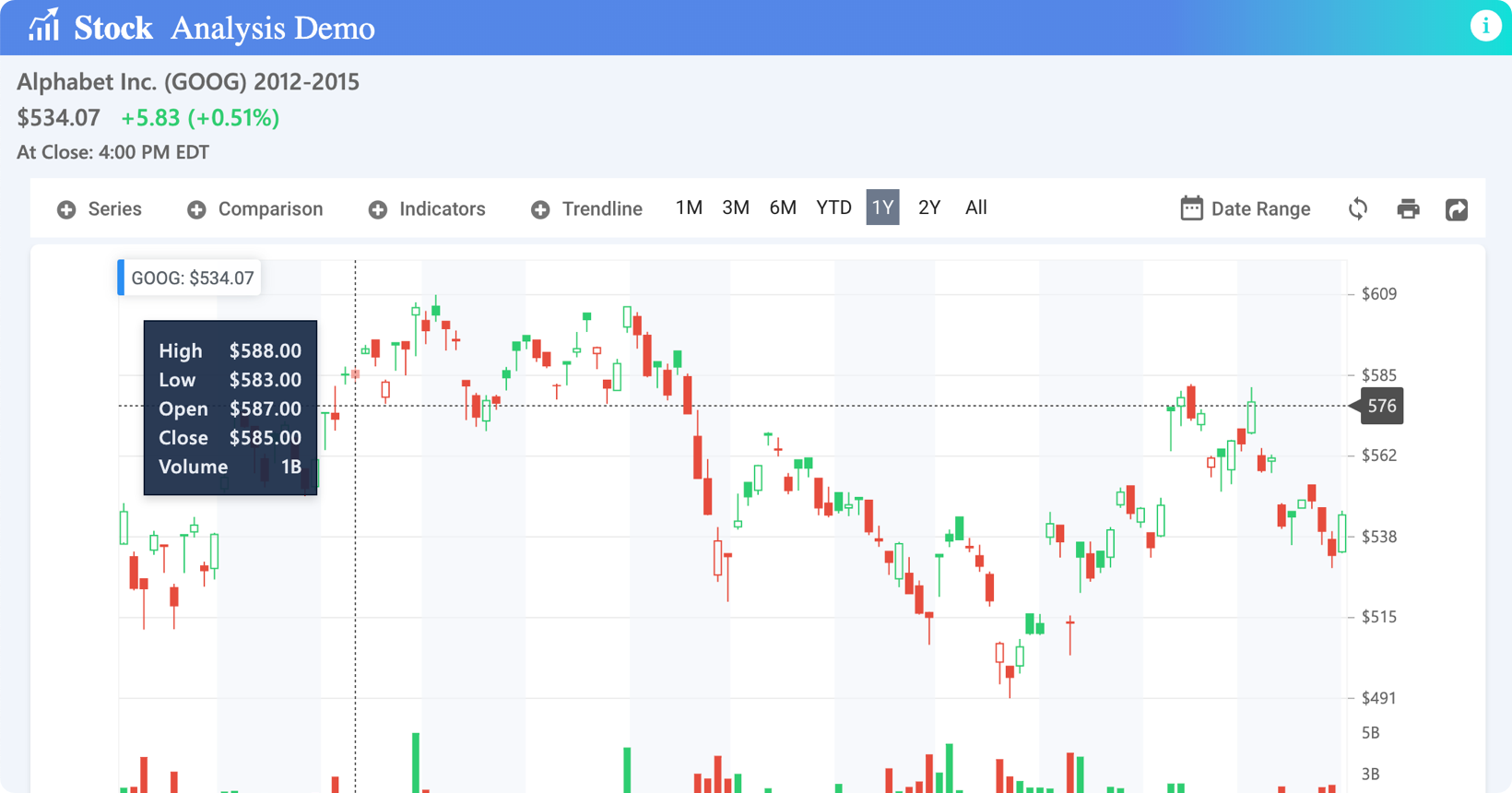
Task: Click the $534.07 price text
Action: click(58, 118)
